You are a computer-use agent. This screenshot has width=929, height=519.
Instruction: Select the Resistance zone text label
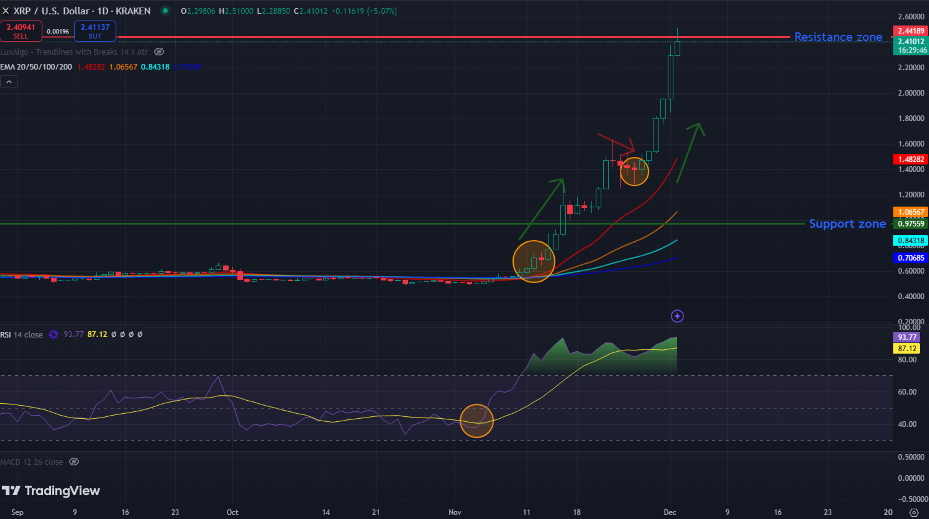point(837,37)
